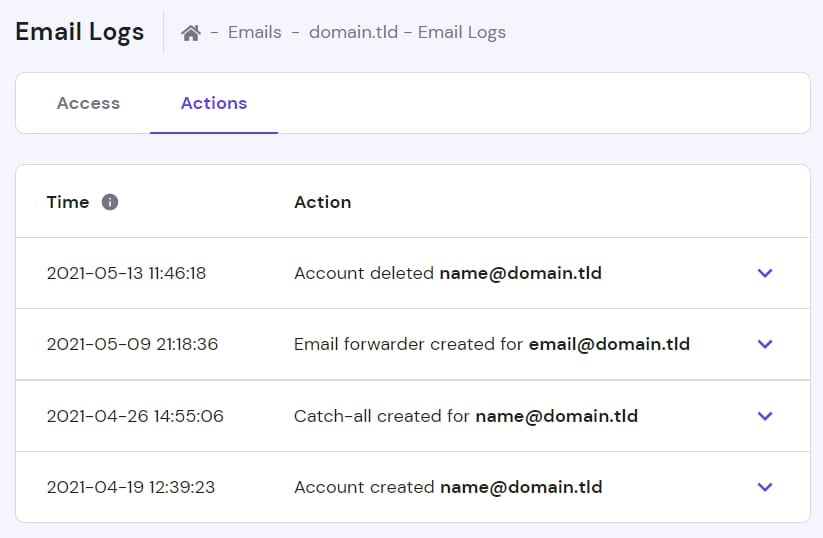Expand the Account deleted log entry

pyautogui.click(x=765, y=273)
